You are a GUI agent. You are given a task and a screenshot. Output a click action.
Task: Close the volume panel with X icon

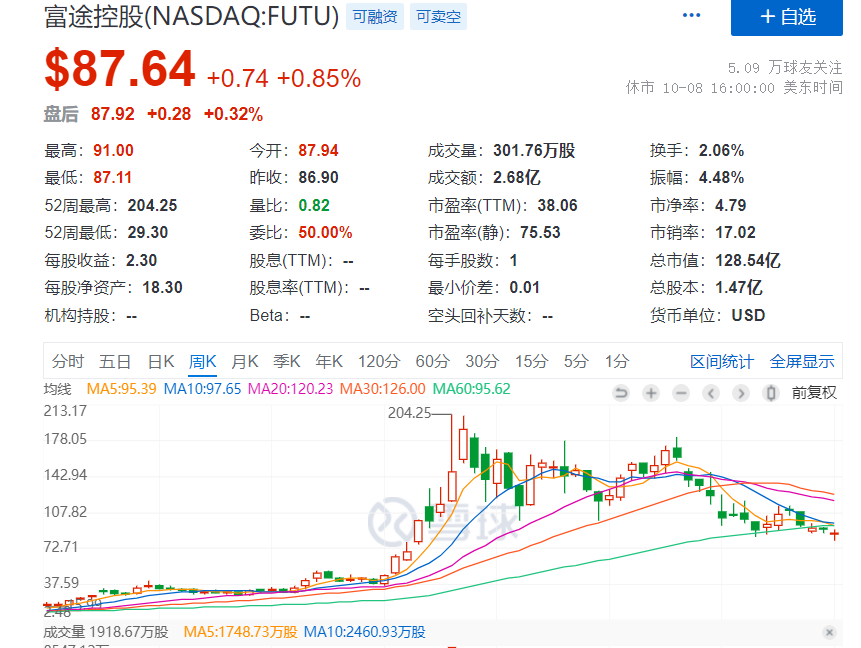tap(830, 632)
